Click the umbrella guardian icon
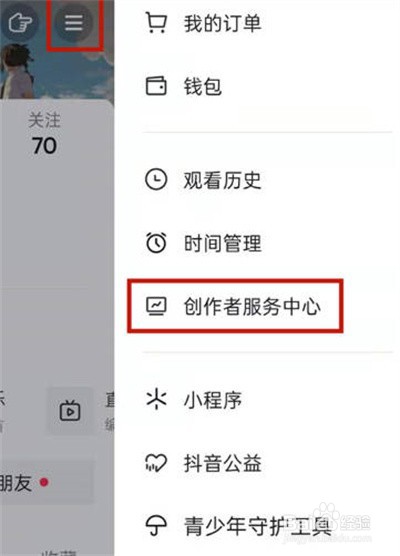 click(x=156, y=526)
